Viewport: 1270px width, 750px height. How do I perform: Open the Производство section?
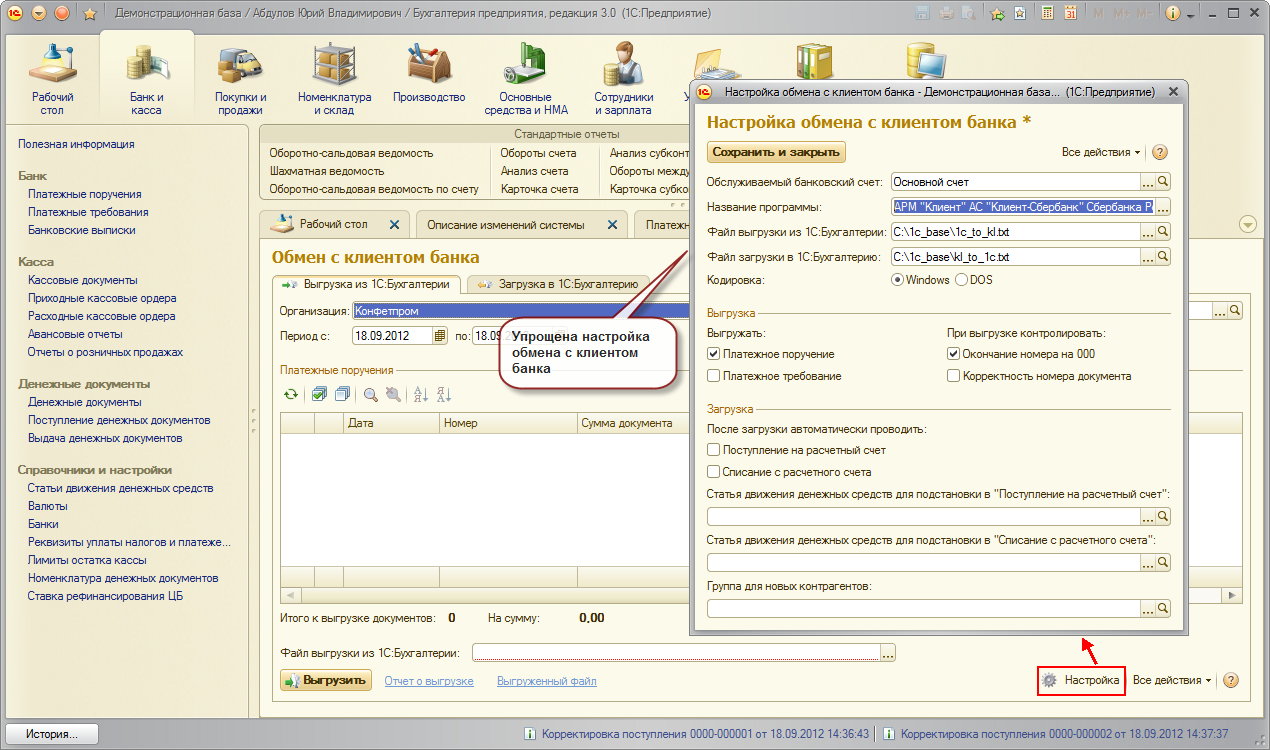coord(430,72)
